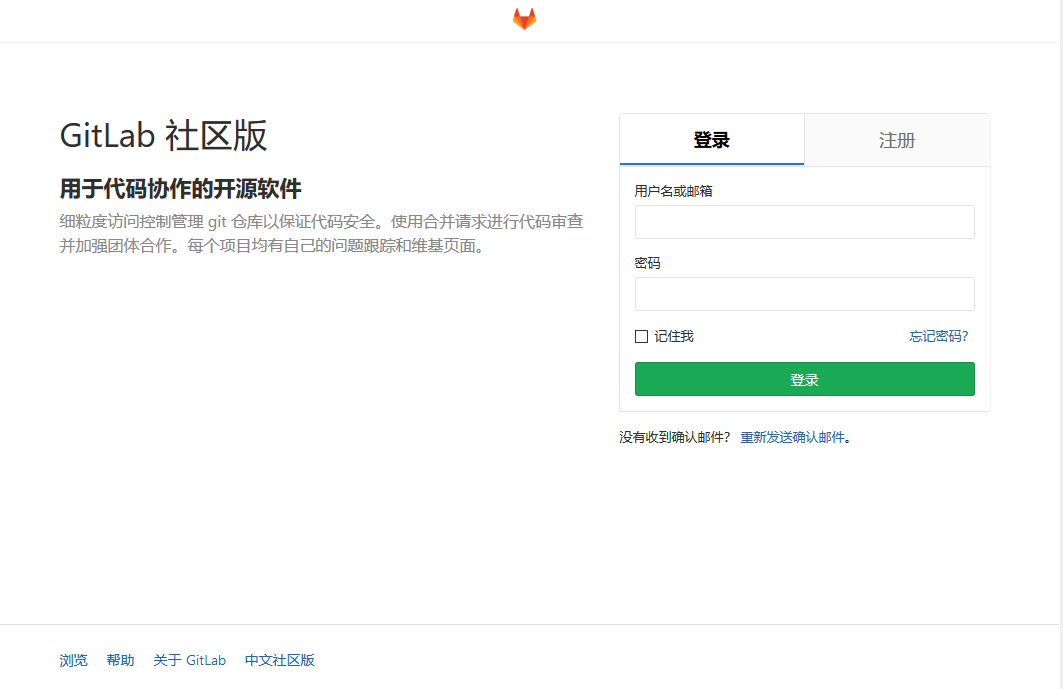Click the 用于代码协作的开源软件 subheading

(180, 189)
